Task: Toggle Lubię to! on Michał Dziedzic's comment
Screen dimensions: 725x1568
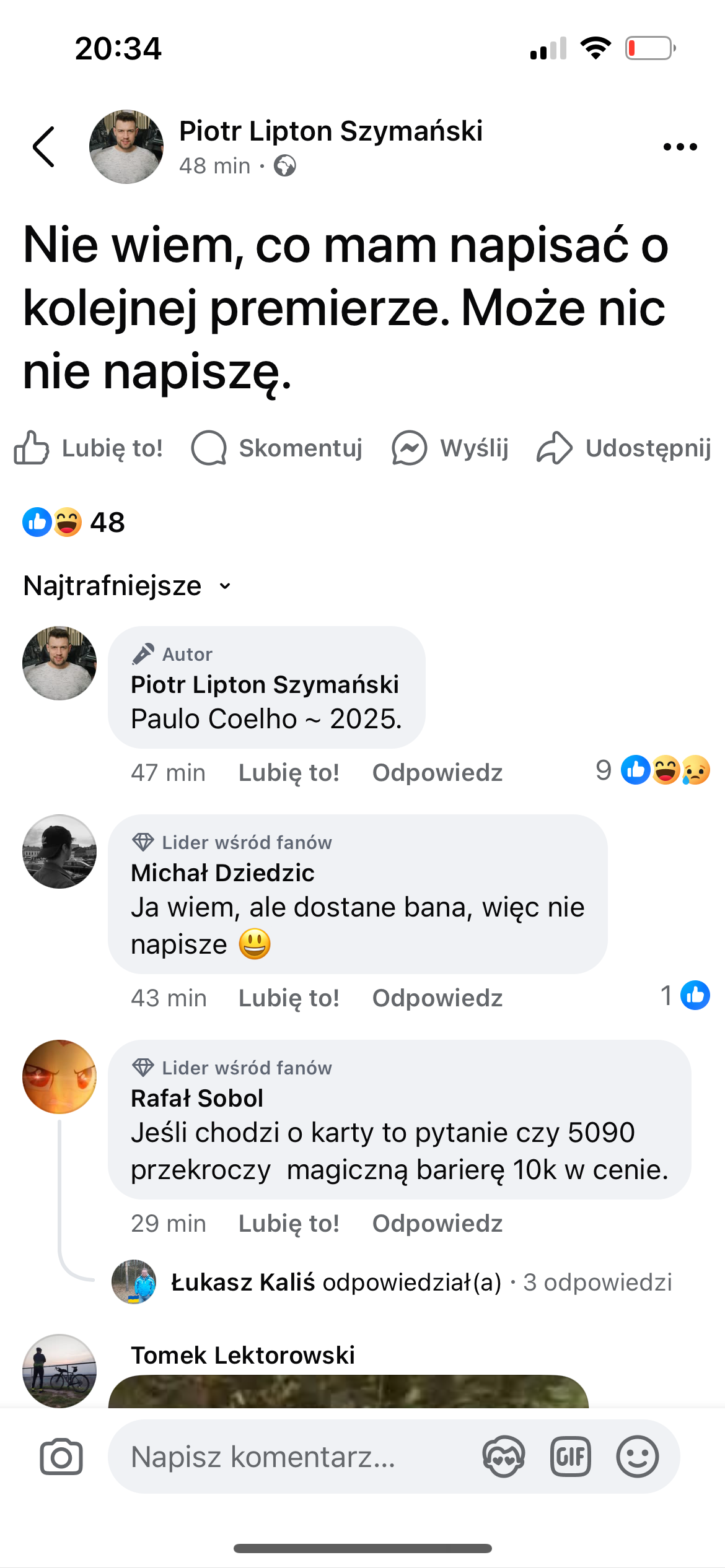Action: (289, 998)
